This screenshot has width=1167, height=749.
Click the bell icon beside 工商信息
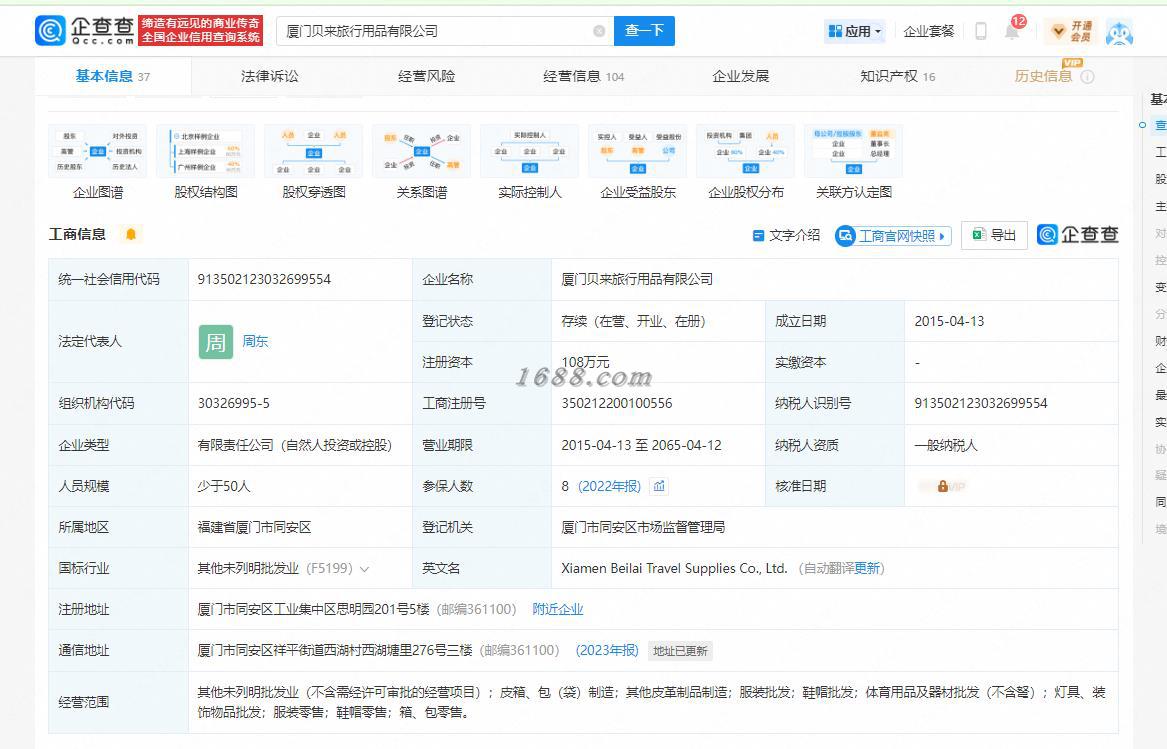pyautogui.click(x=131, y=235)
